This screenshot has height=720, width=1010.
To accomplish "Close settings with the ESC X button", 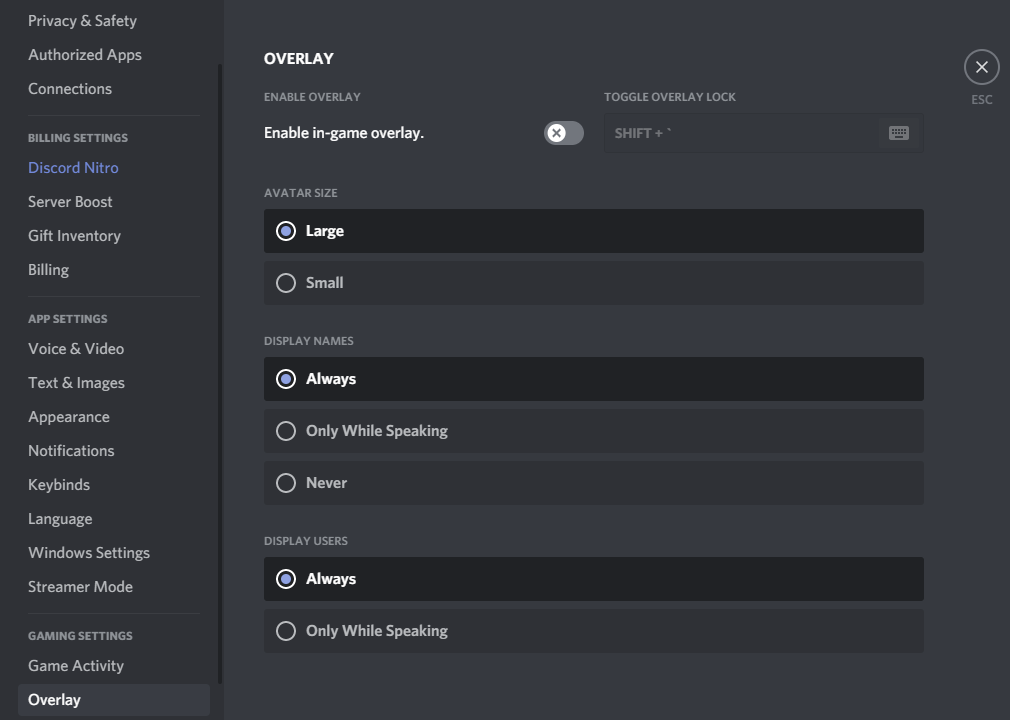I will pos(982,67).
